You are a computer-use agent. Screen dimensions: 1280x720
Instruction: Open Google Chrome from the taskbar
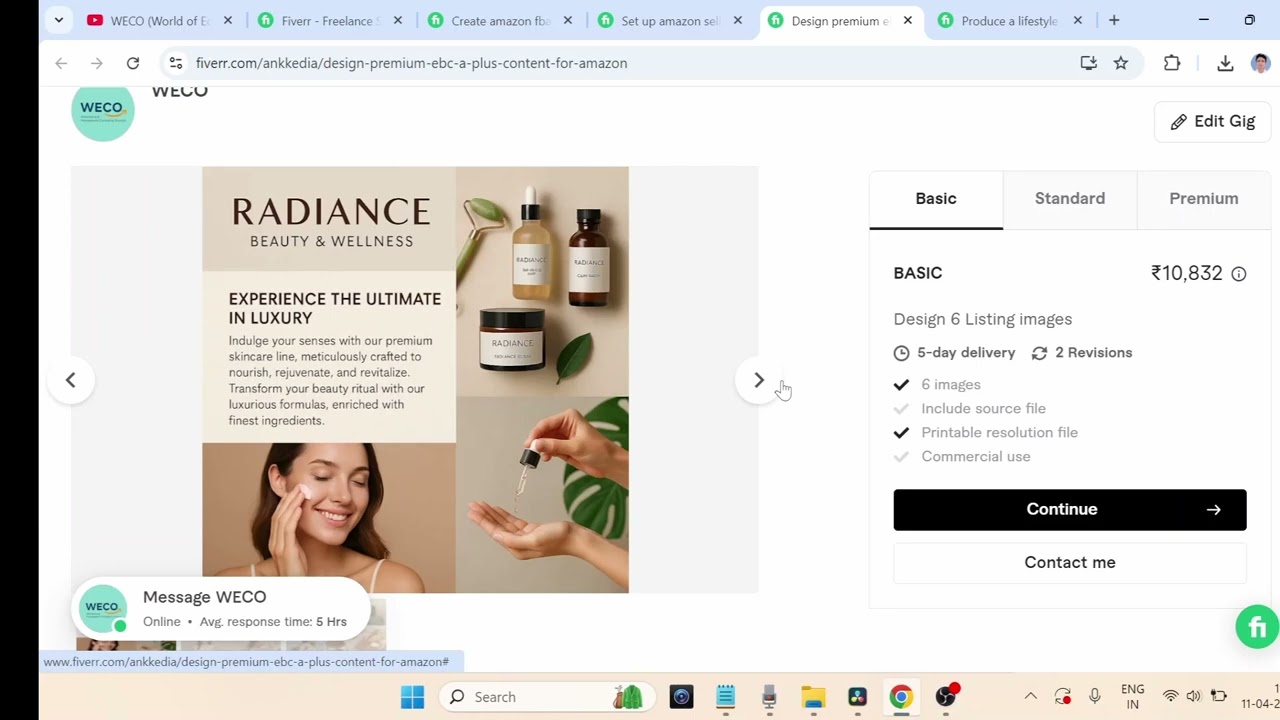[x=901, y=697]
